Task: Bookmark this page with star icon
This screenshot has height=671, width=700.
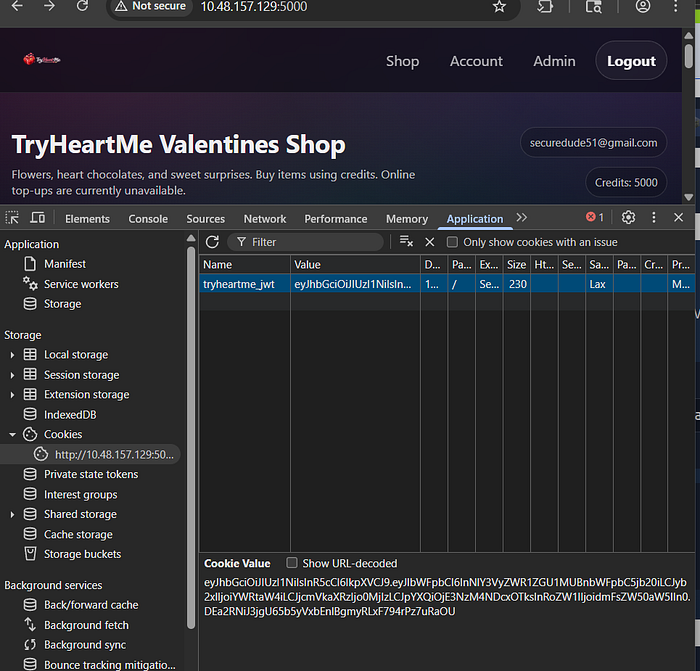Action: pyautogui.click(x=499, y=7)
